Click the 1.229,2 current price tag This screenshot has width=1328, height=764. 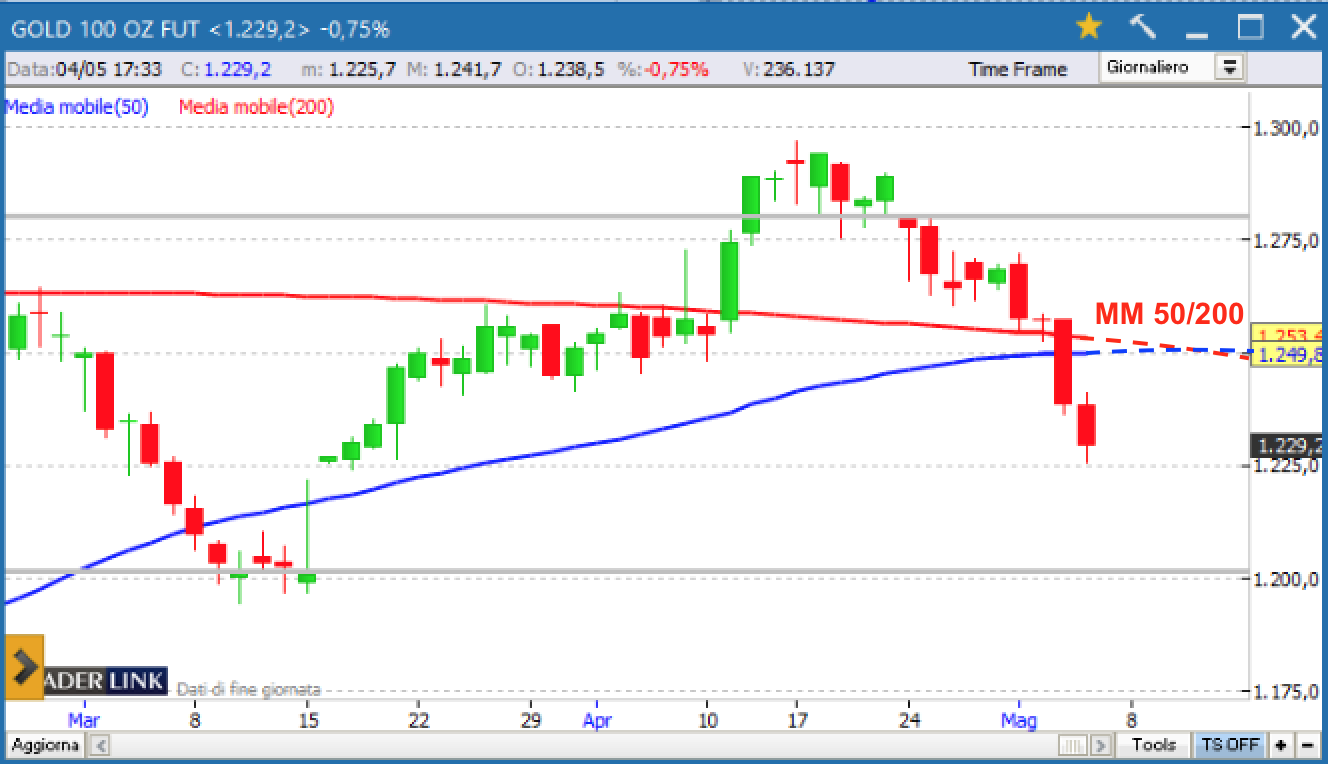coord(1288,446)
